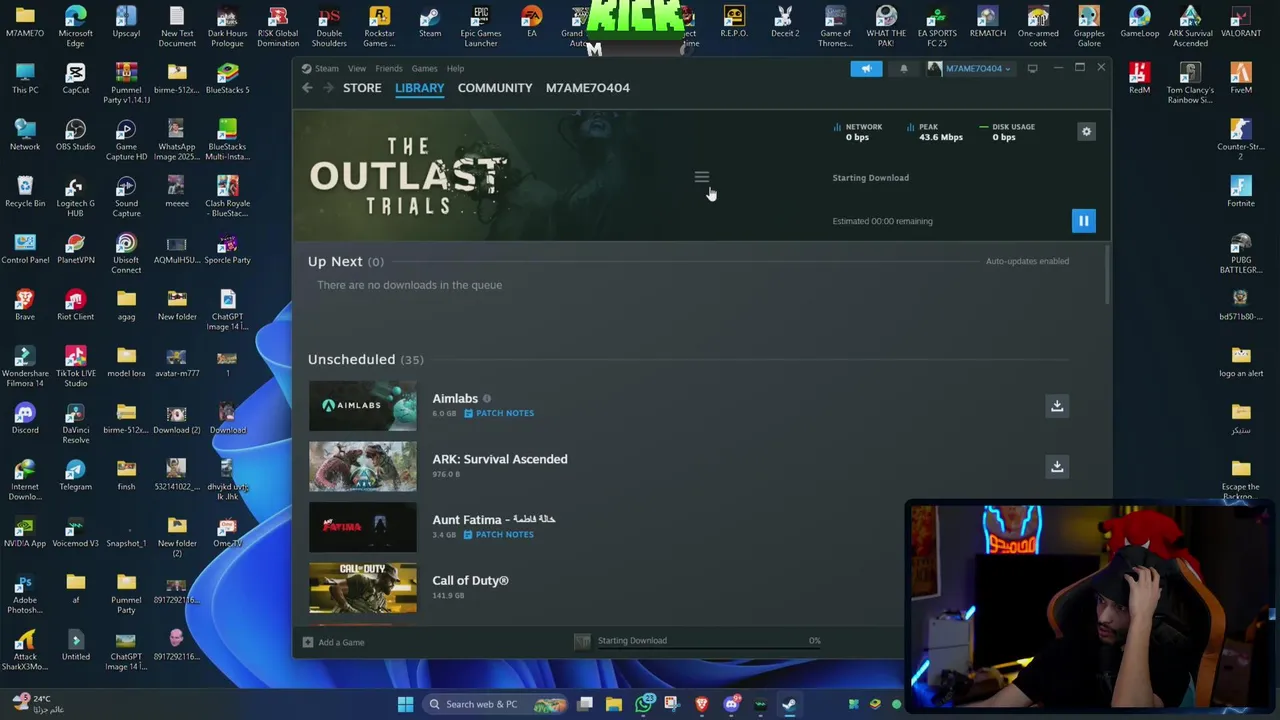Switch to the STORE tab
Viewport: 1280px width, 720px height.
[362, 87]
